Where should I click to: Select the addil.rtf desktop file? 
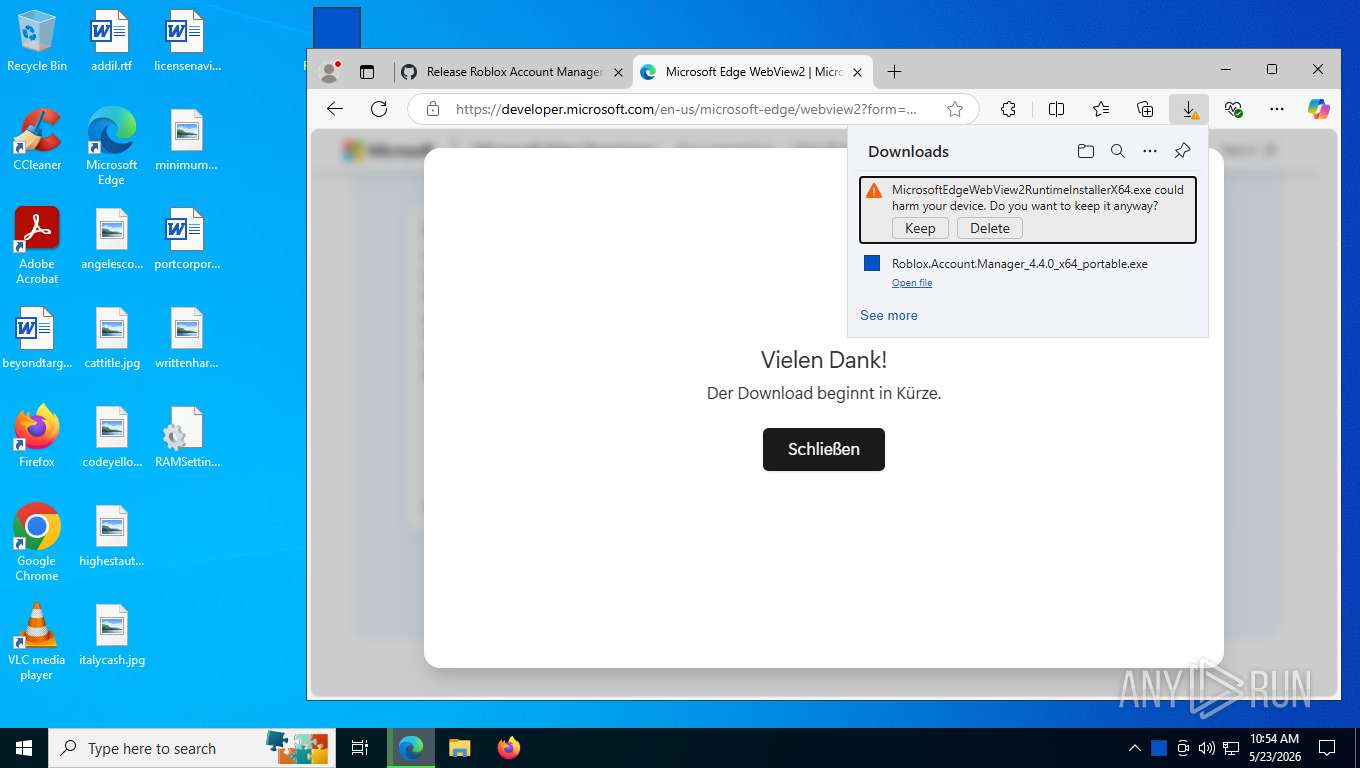[x=111, y=41]
